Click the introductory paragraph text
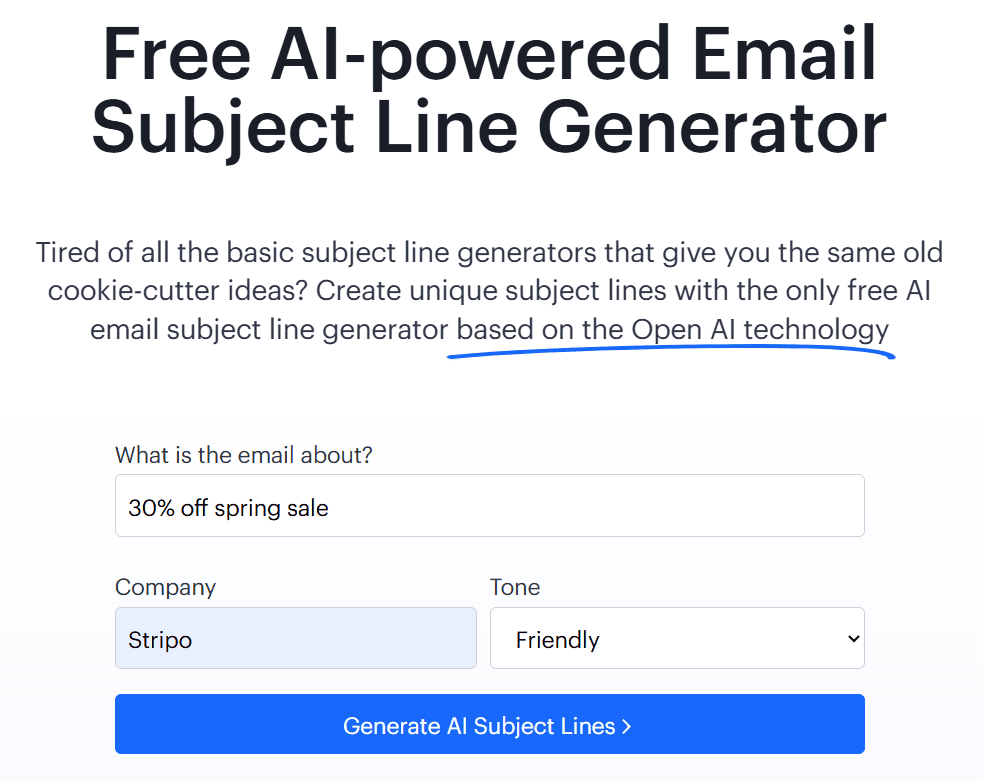Screen dimensions: 983x781 tap(491, 290)
